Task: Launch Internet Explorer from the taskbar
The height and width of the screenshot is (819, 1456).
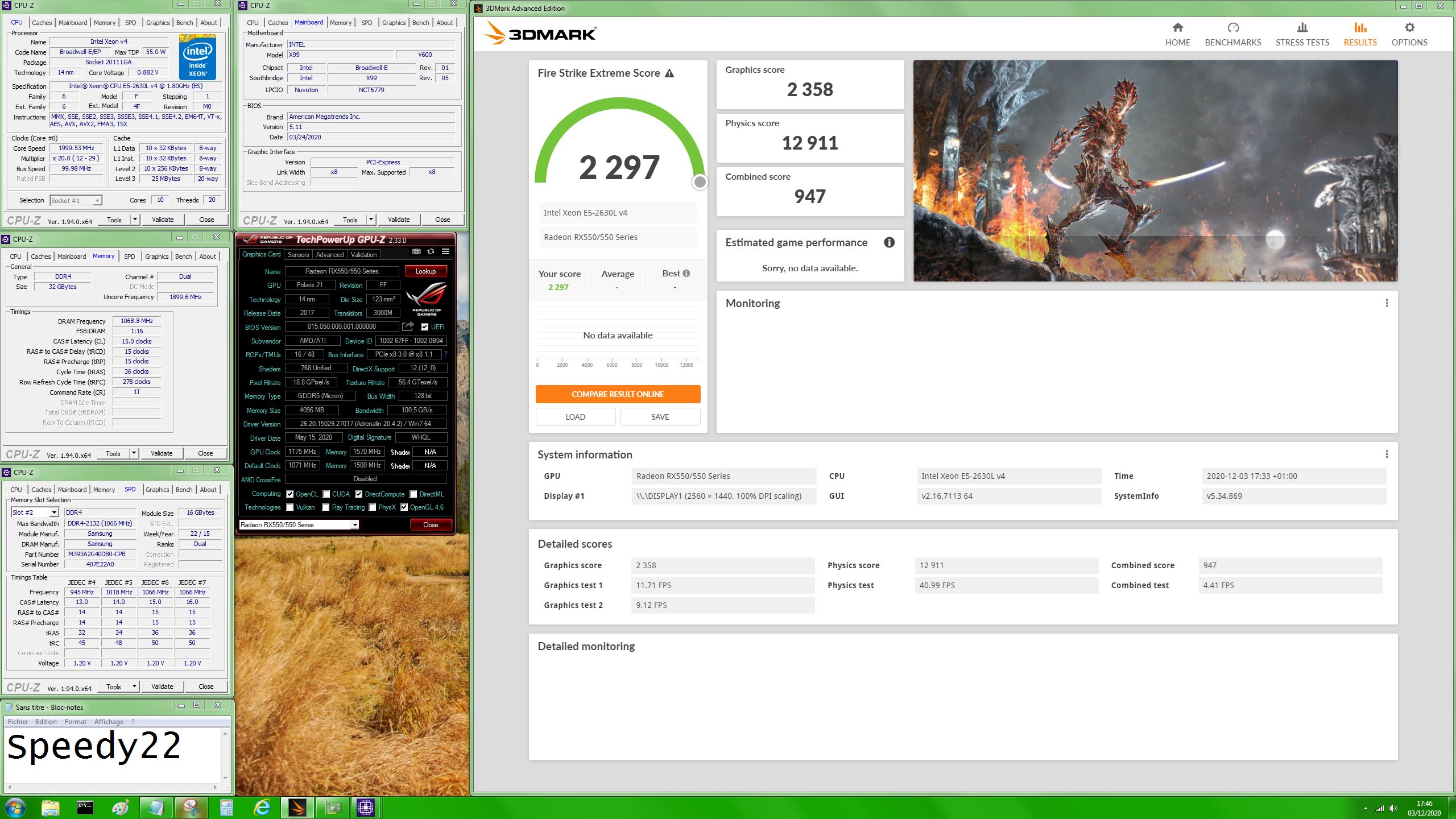Action: click(x=262, y=808)
